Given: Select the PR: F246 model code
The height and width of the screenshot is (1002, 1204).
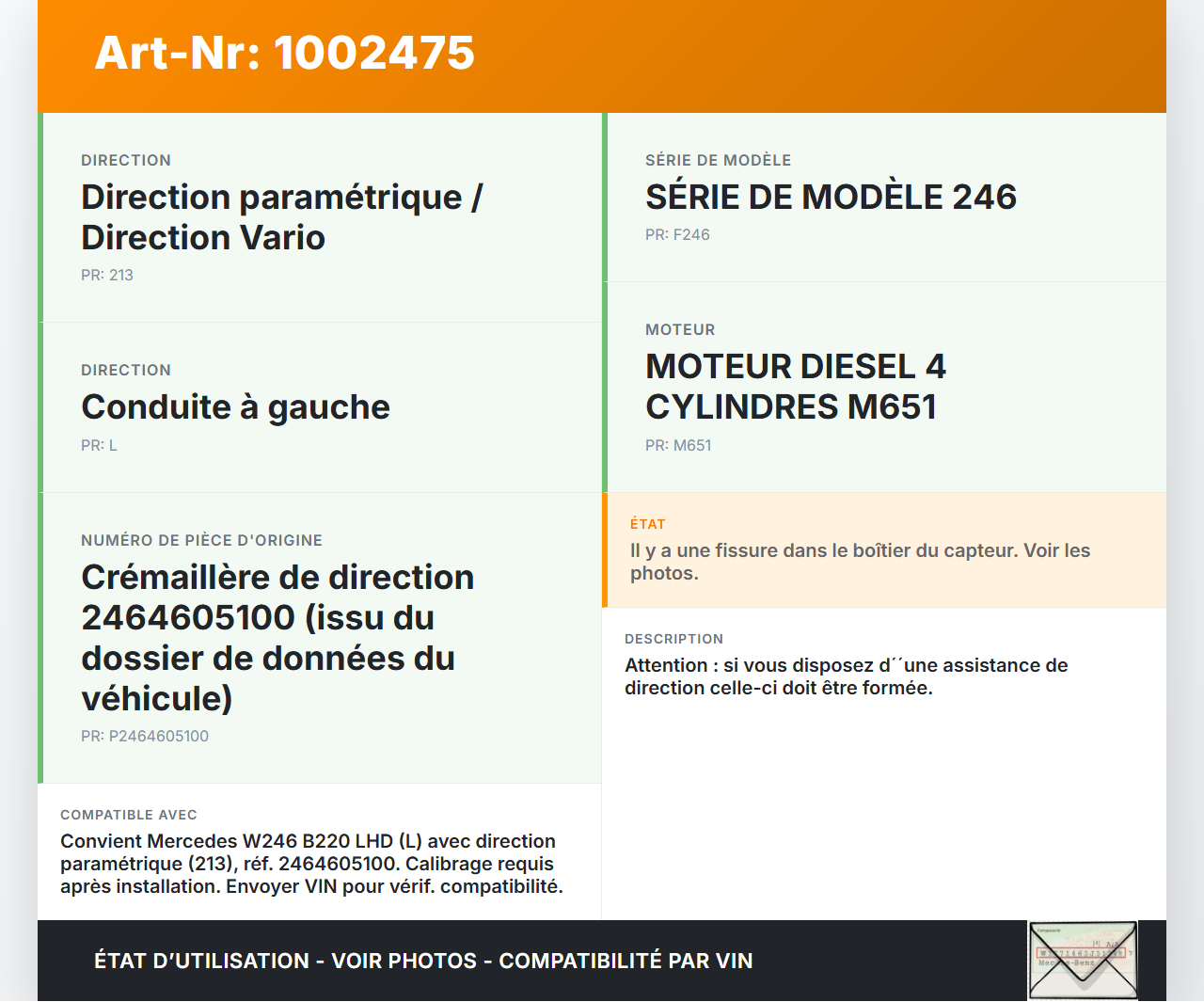Looking at the screenshot, I should click(x=677, y=234).
